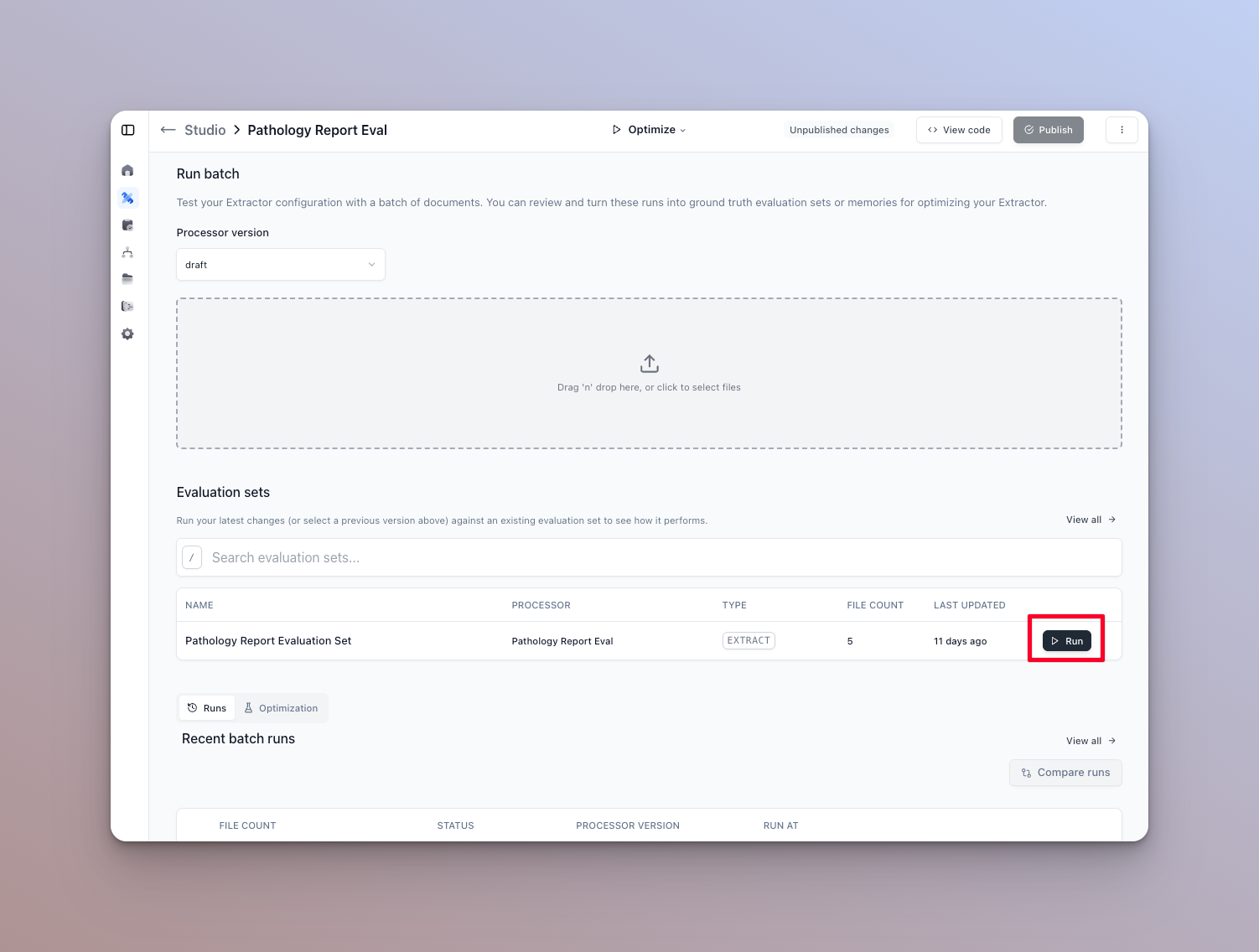Screen dimensions: 1259x952
Task: Toggle the sidebar panel icon
Action: pyautogui.click(x=128, y=130)
